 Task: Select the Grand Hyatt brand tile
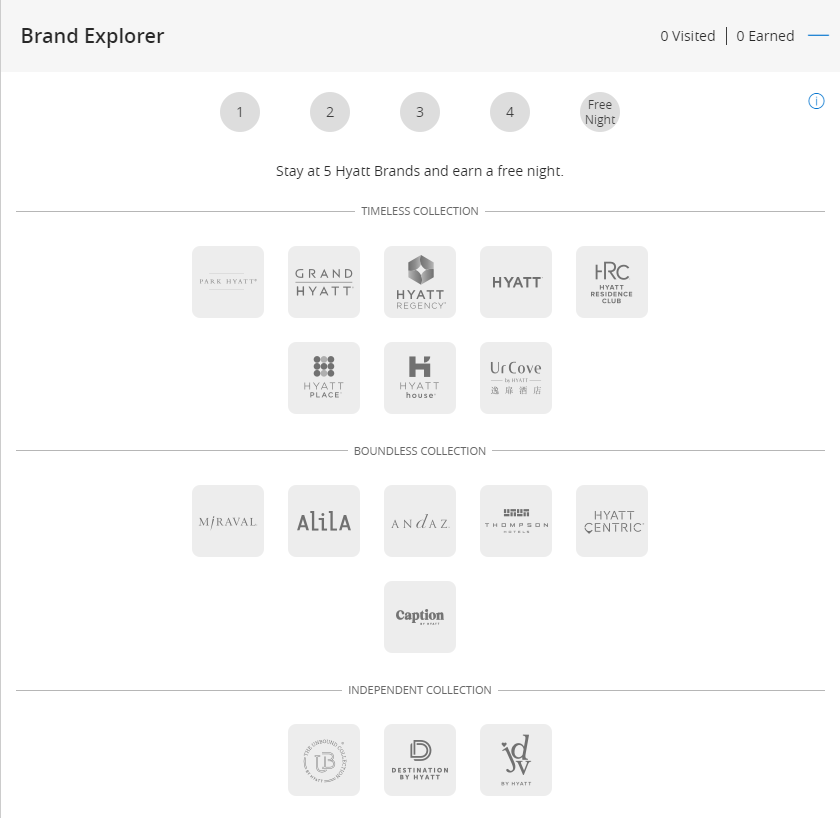pyautogui.click(x=324, y=282)
